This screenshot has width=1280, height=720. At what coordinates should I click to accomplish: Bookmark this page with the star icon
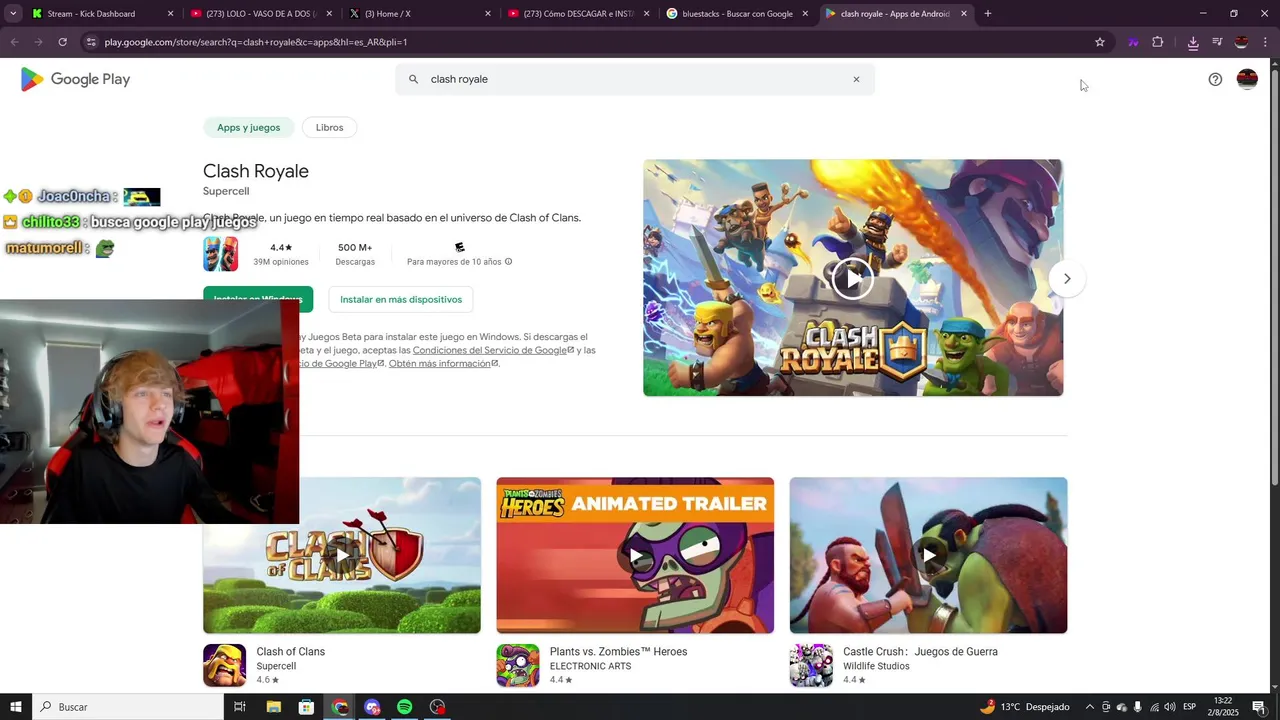point(1100,42)
